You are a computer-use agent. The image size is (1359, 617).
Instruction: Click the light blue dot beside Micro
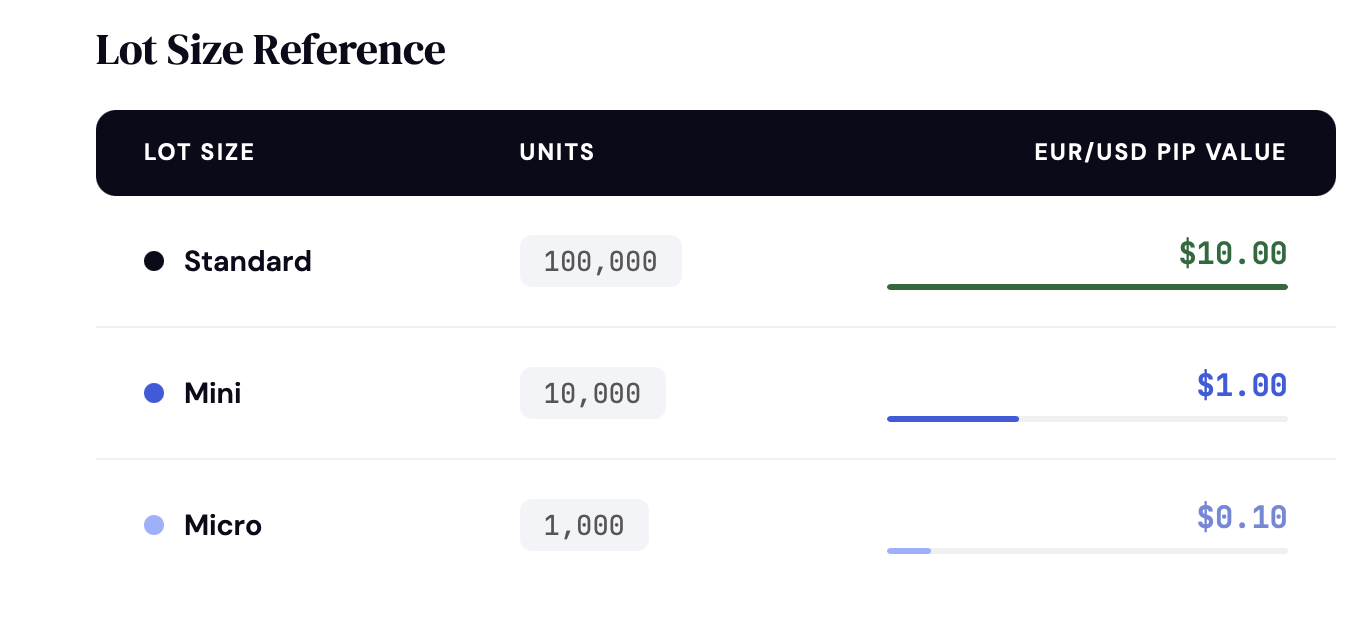pyautogui.click(x=154, y=525)
